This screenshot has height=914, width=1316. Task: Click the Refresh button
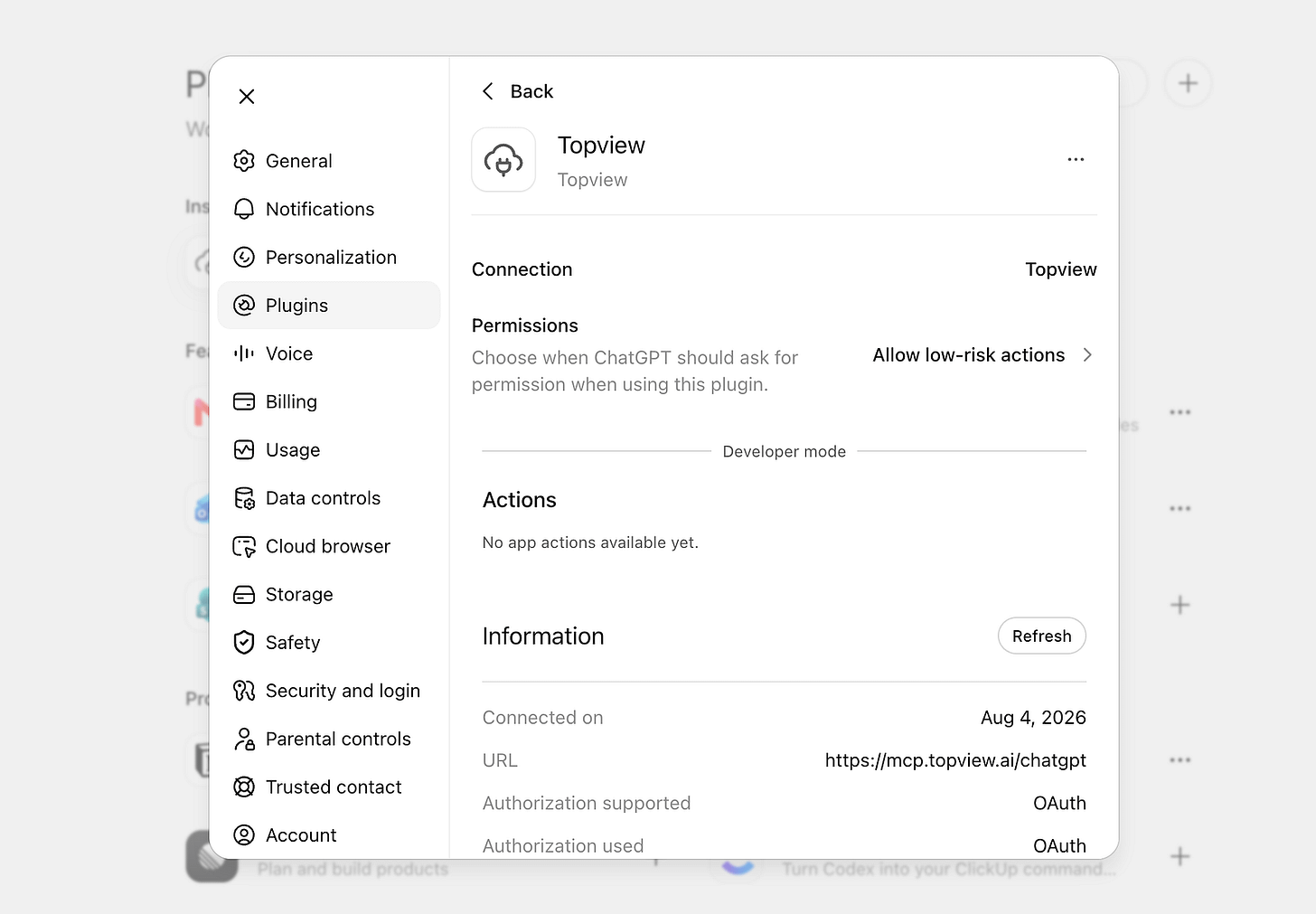coord(1041,636)
